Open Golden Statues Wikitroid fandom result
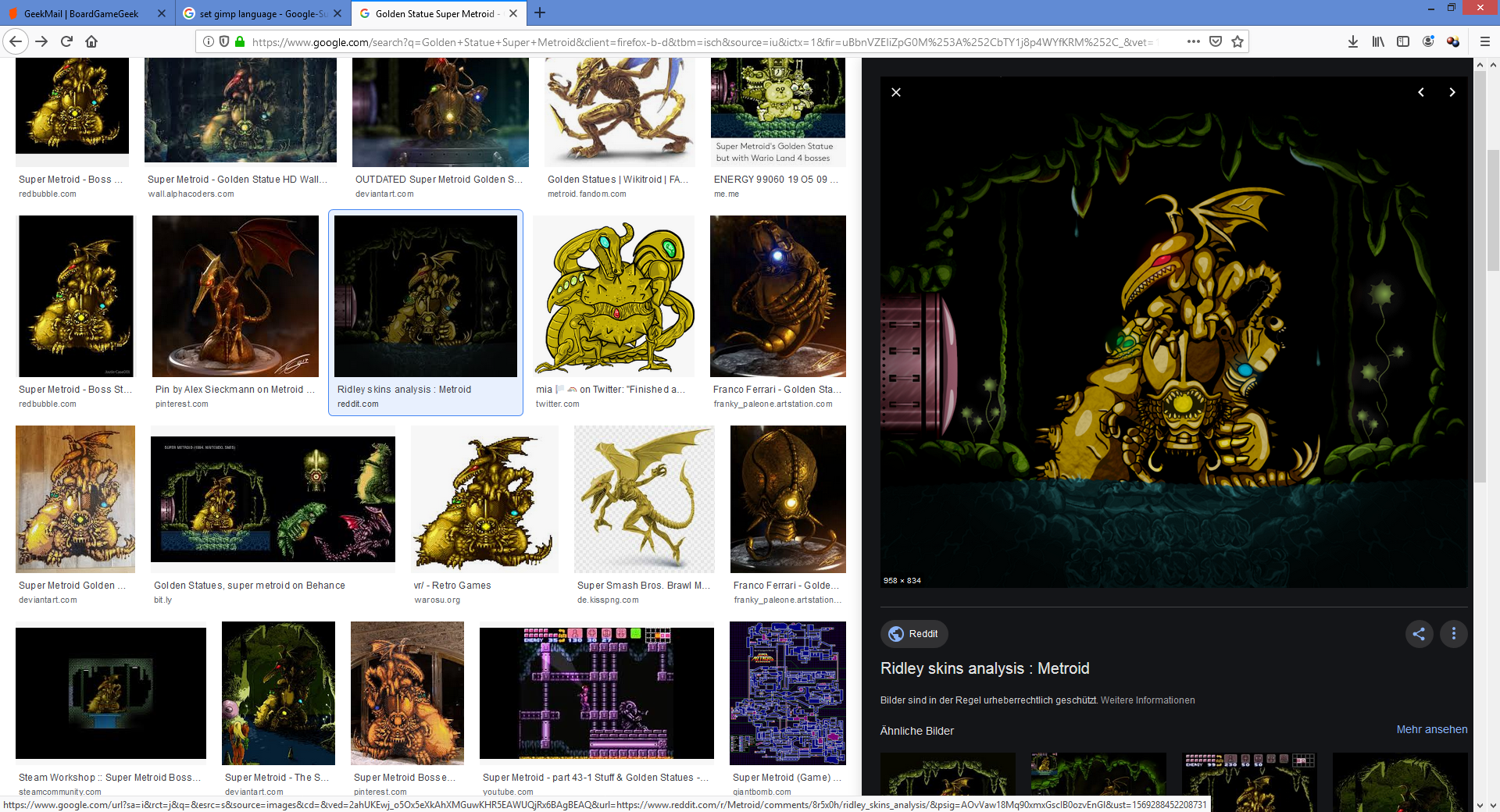The image size is (1500, 812). pos(620,112)
